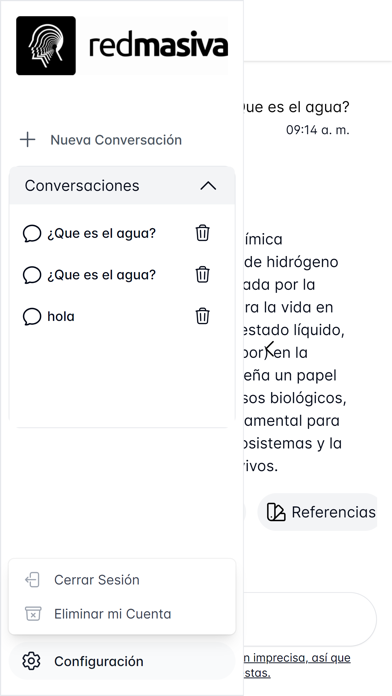Click the gear icon next to Configuración

[x=31, y=661]
